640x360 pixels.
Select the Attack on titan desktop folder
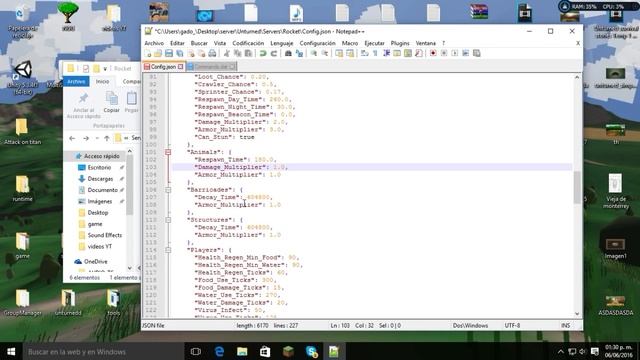point(22,131)
